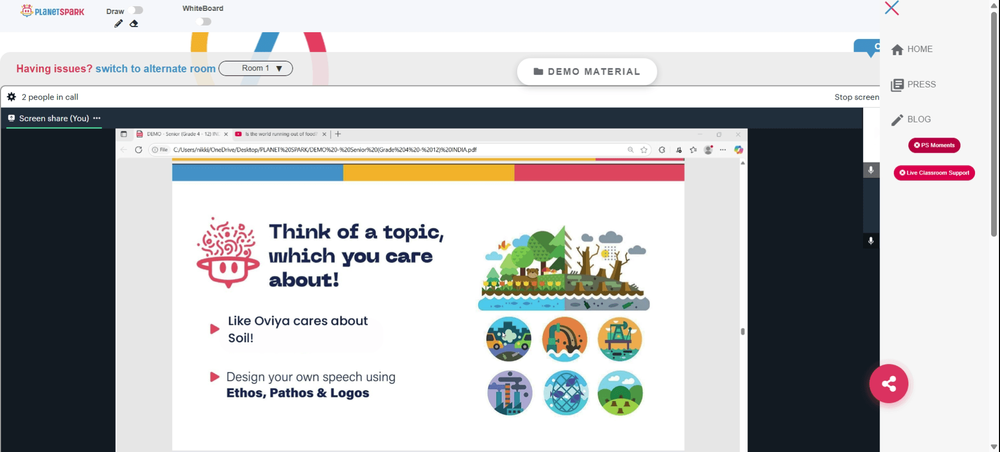The width and height of the screenshot is (1000, 452).
Task: Click the PS Moments button
Action: coord(934,145)
